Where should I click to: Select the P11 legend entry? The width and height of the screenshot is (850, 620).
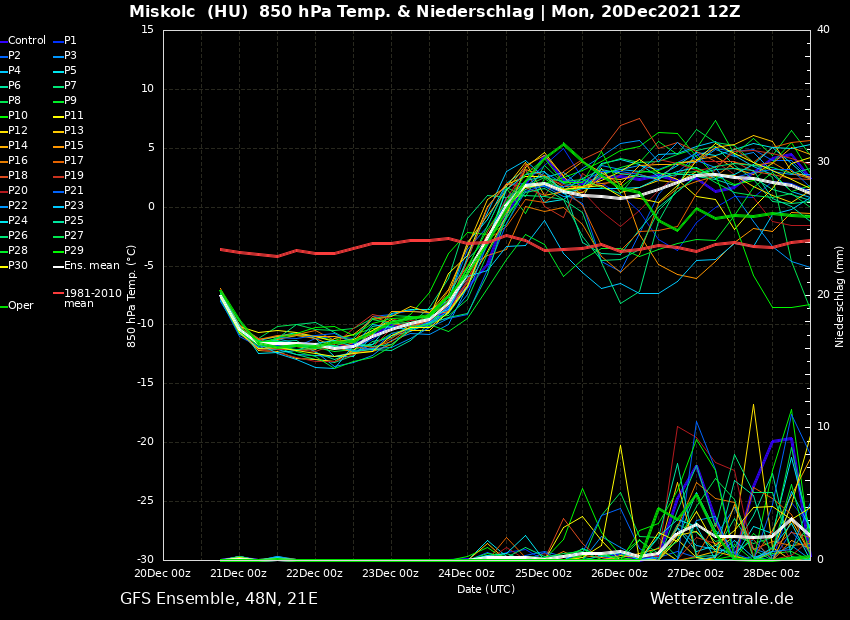tap(74, 116)
